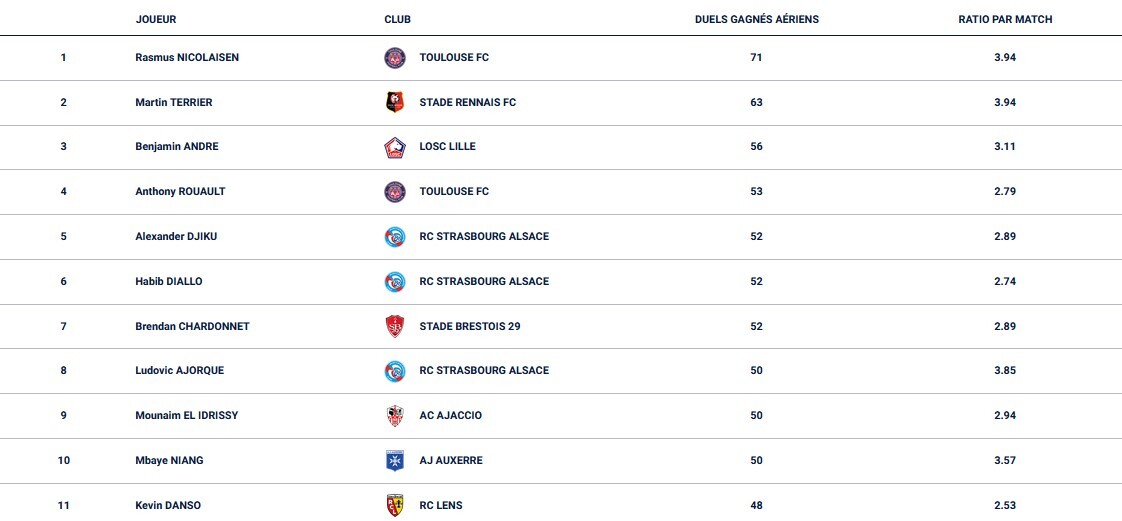Click the STADE BRESTOIS 29 club name

470,326
